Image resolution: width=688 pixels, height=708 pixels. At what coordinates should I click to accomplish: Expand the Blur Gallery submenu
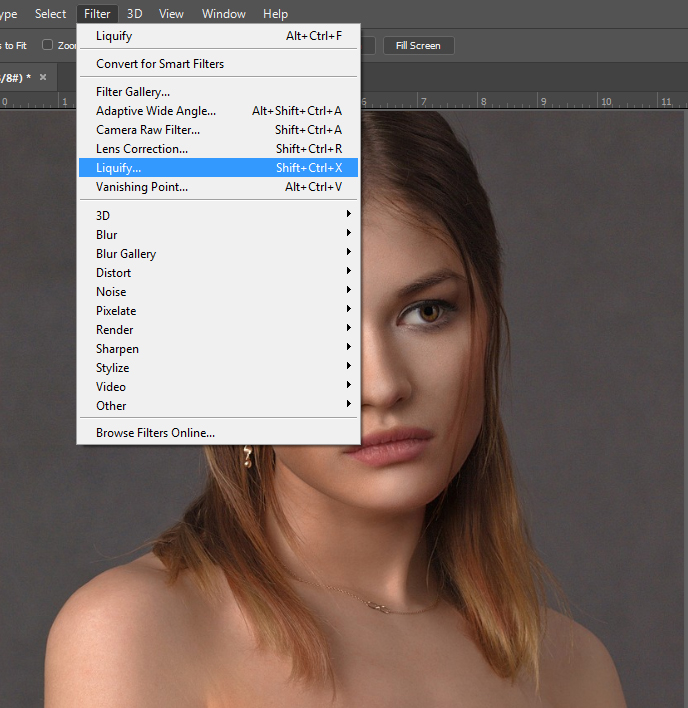click(x=126, y=254)
